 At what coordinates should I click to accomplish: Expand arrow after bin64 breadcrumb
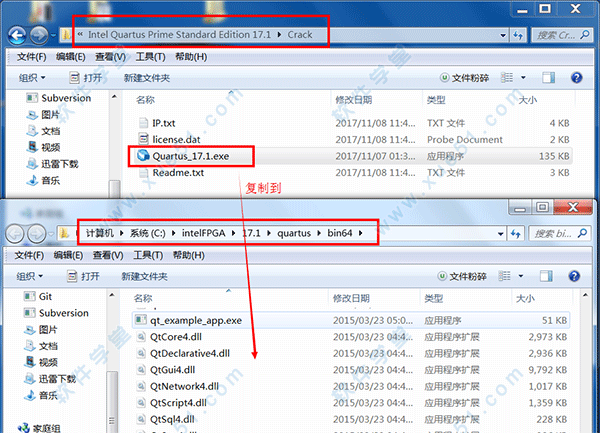(x=360, y=233)
